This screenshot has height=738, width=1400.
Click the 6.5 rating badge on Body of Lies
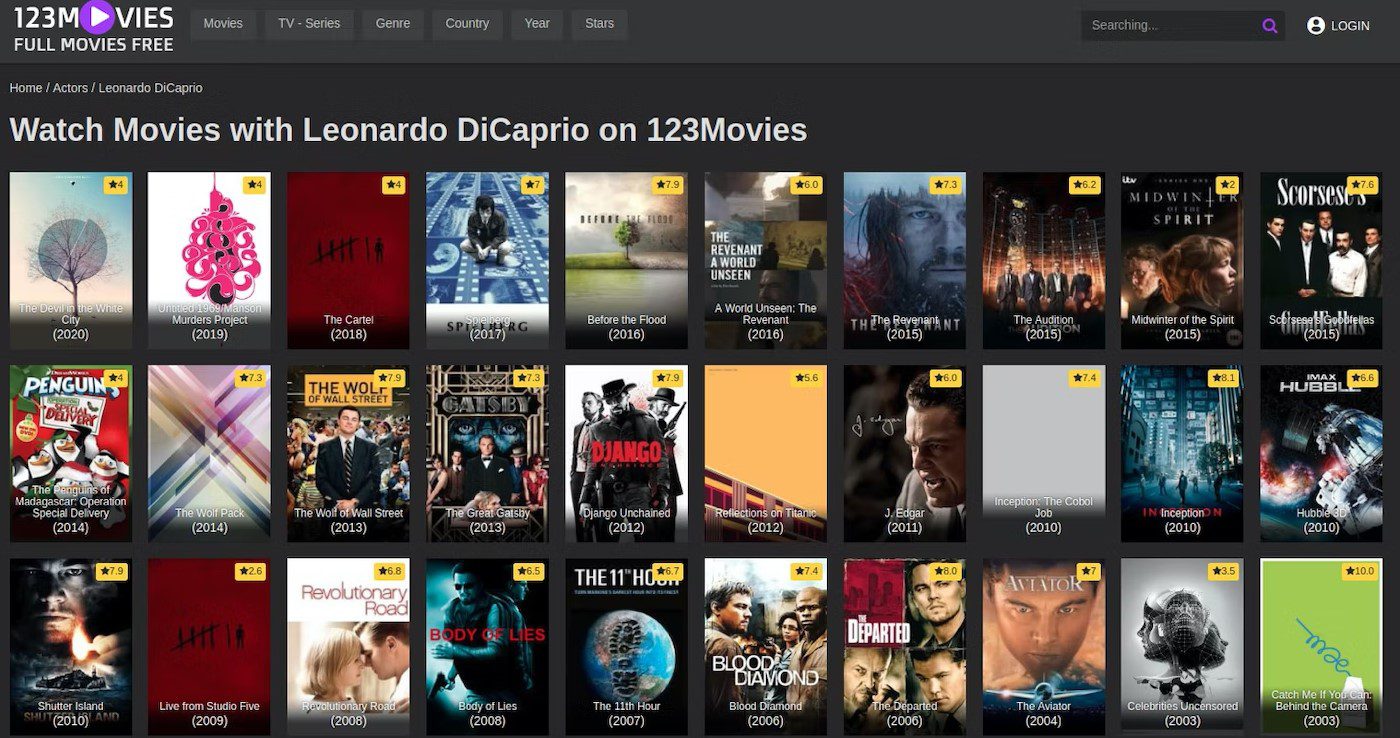(x=527, y=571)
